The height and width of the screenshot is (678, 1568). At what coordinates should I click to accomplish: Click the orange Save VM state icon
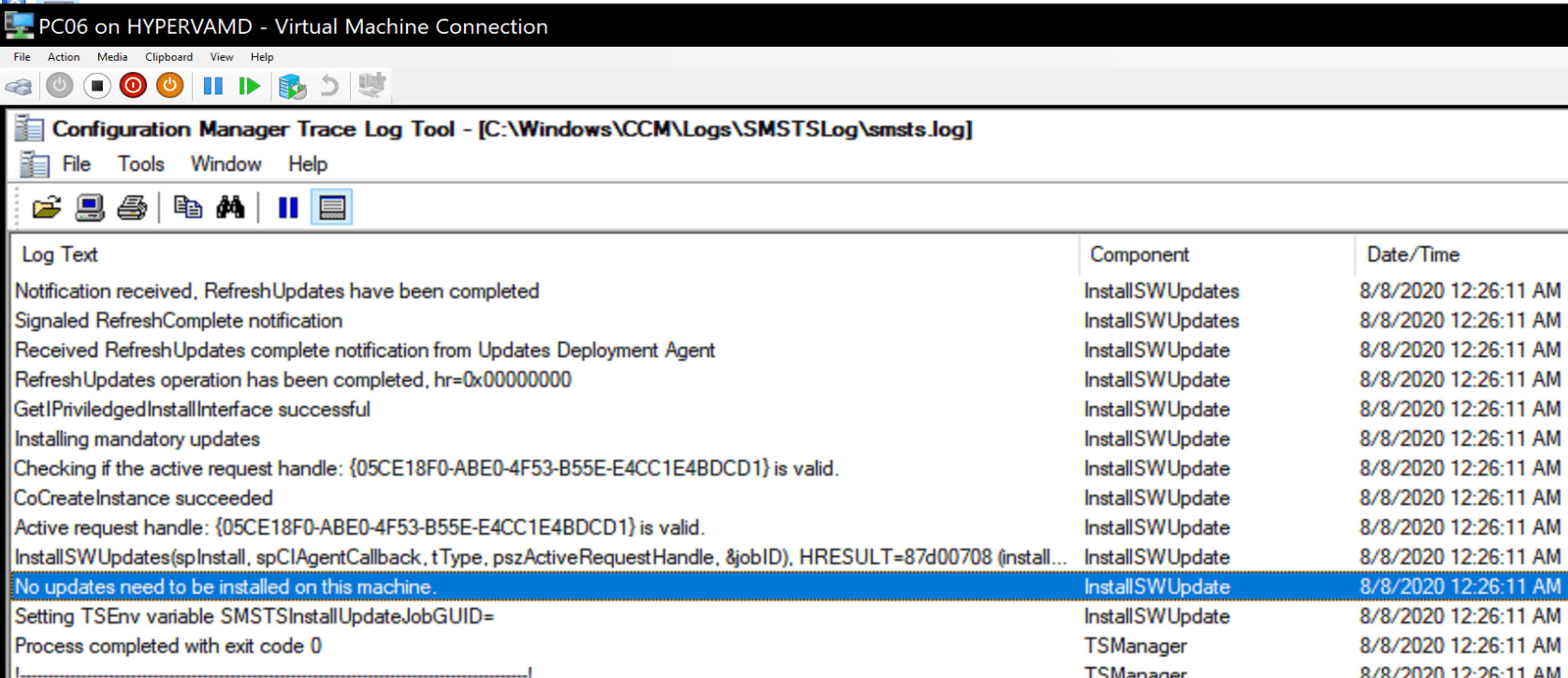(x=169, y=86)
